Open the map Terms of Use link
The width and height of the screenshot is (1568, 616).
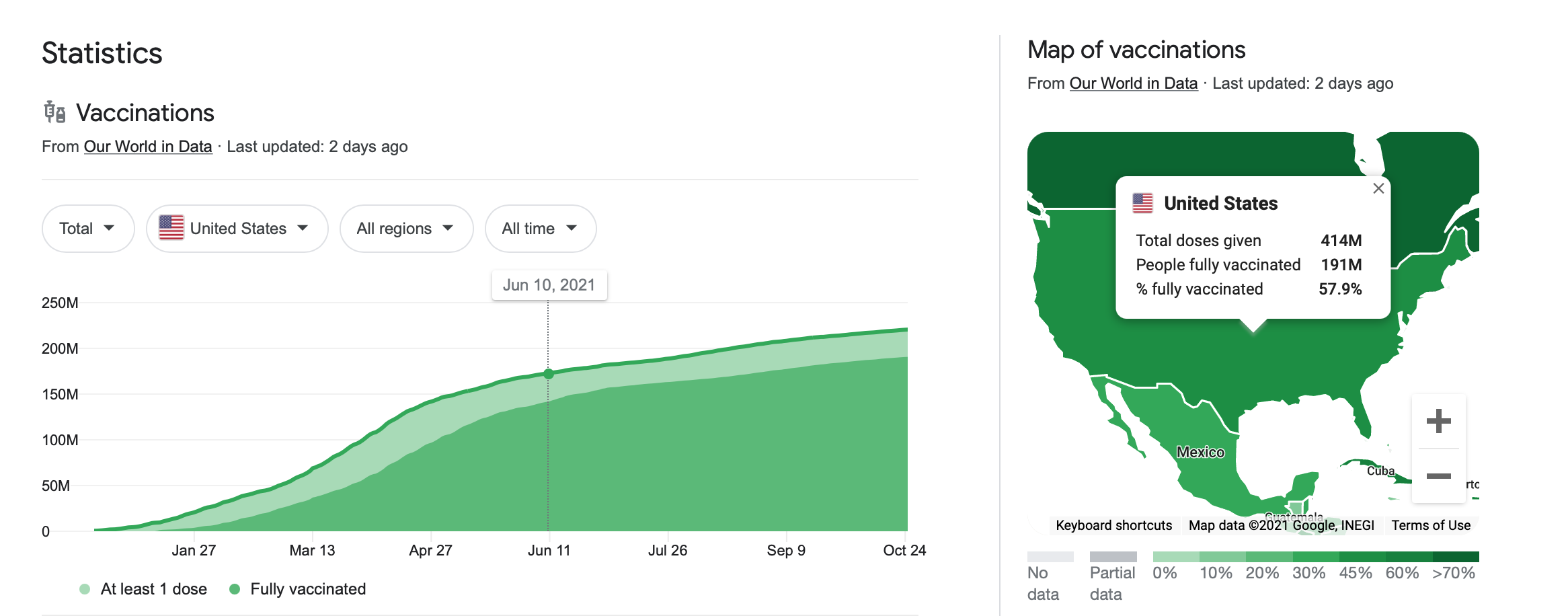(x=1431, y=525)
